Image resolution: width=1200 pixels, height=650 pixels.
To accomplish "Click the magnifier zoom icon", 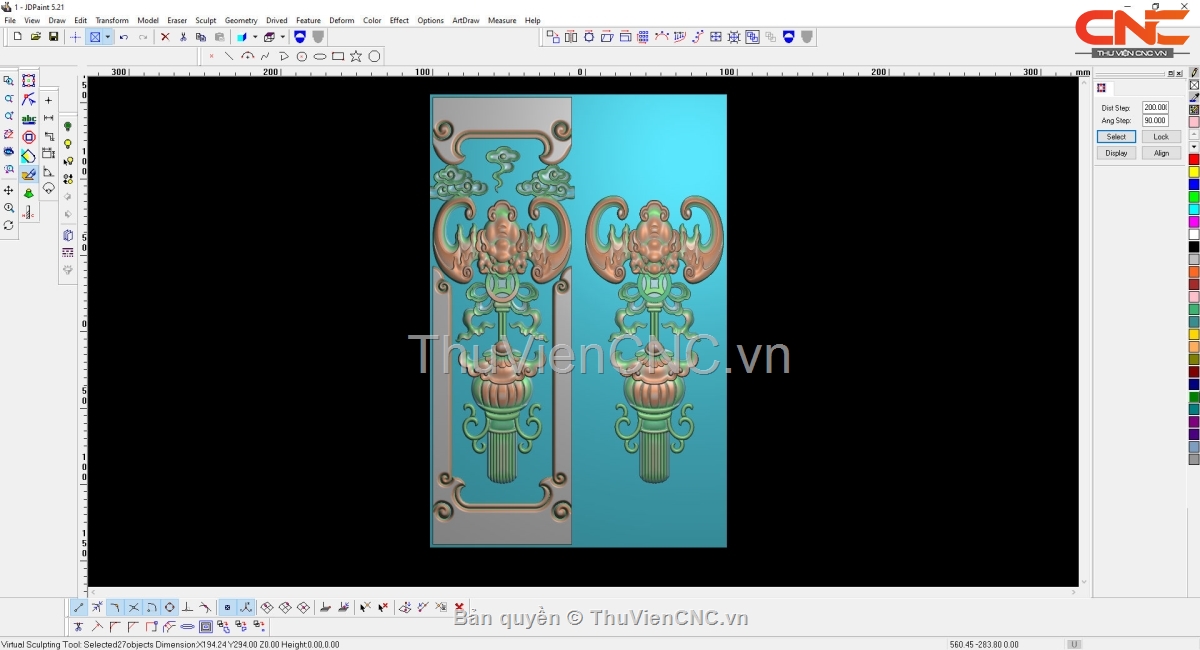I will click(9, 208).
